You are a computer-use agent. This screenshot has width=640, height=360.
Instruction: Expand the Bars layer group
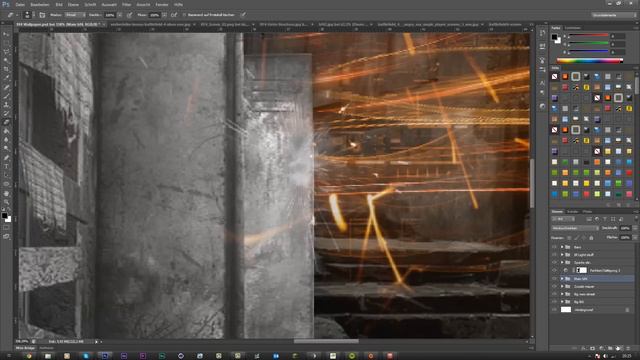click(562, 247)
